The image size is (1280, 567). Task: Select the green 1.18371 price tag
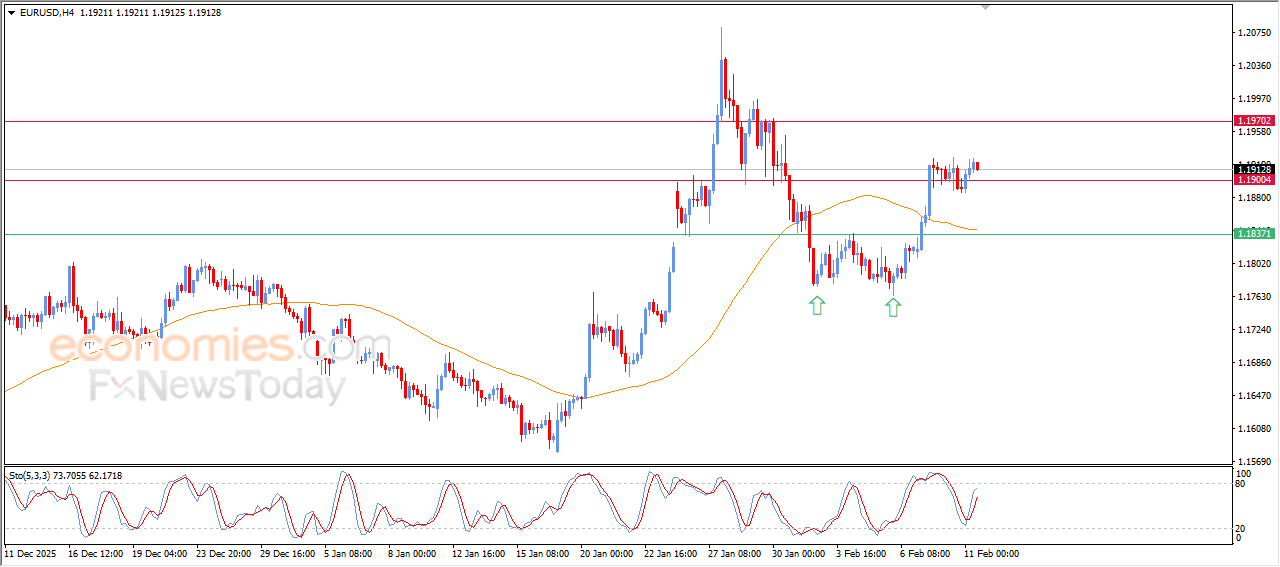(x=1254, y=234)
